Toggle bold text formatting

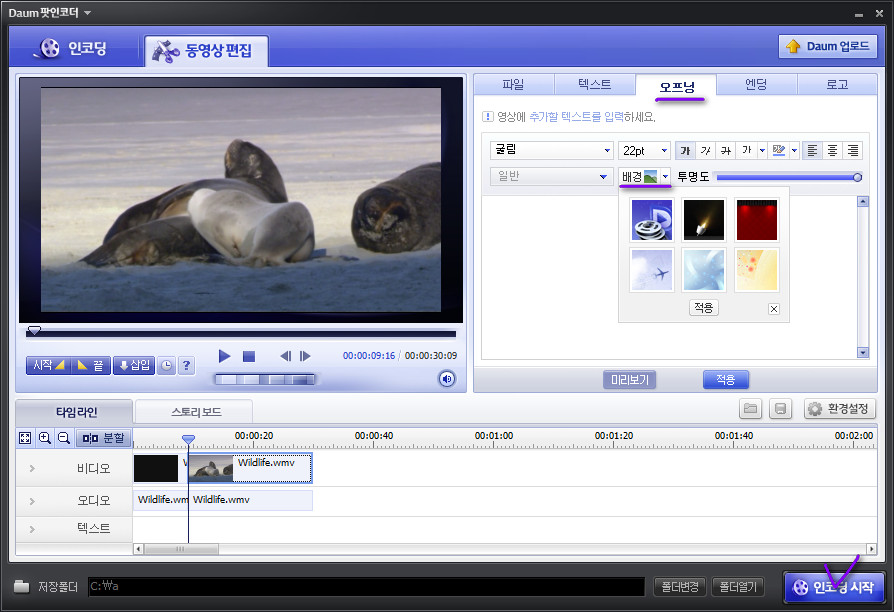pos(685,151)
